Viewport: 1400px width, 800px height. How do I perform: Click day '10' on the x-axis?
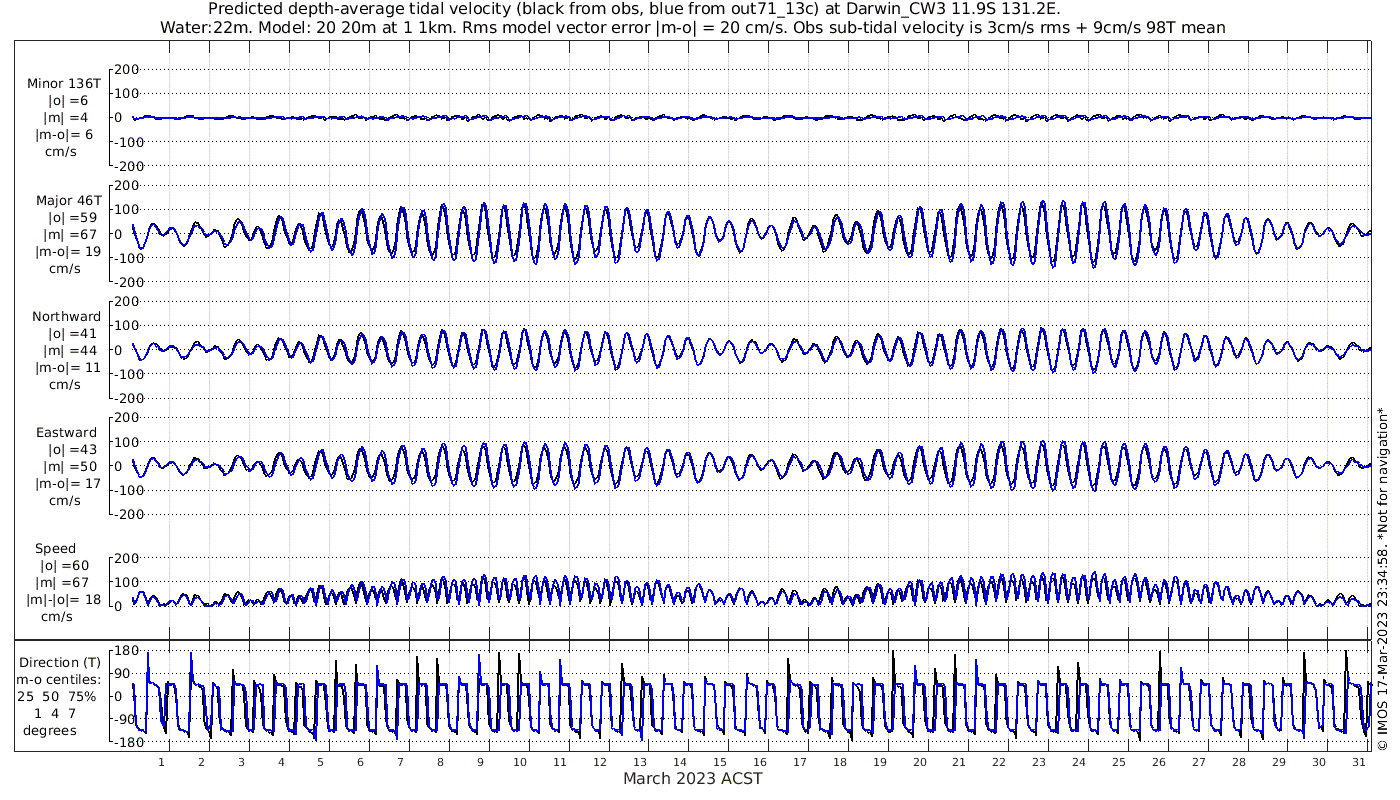pyautogui.click(x=520, y=762)
